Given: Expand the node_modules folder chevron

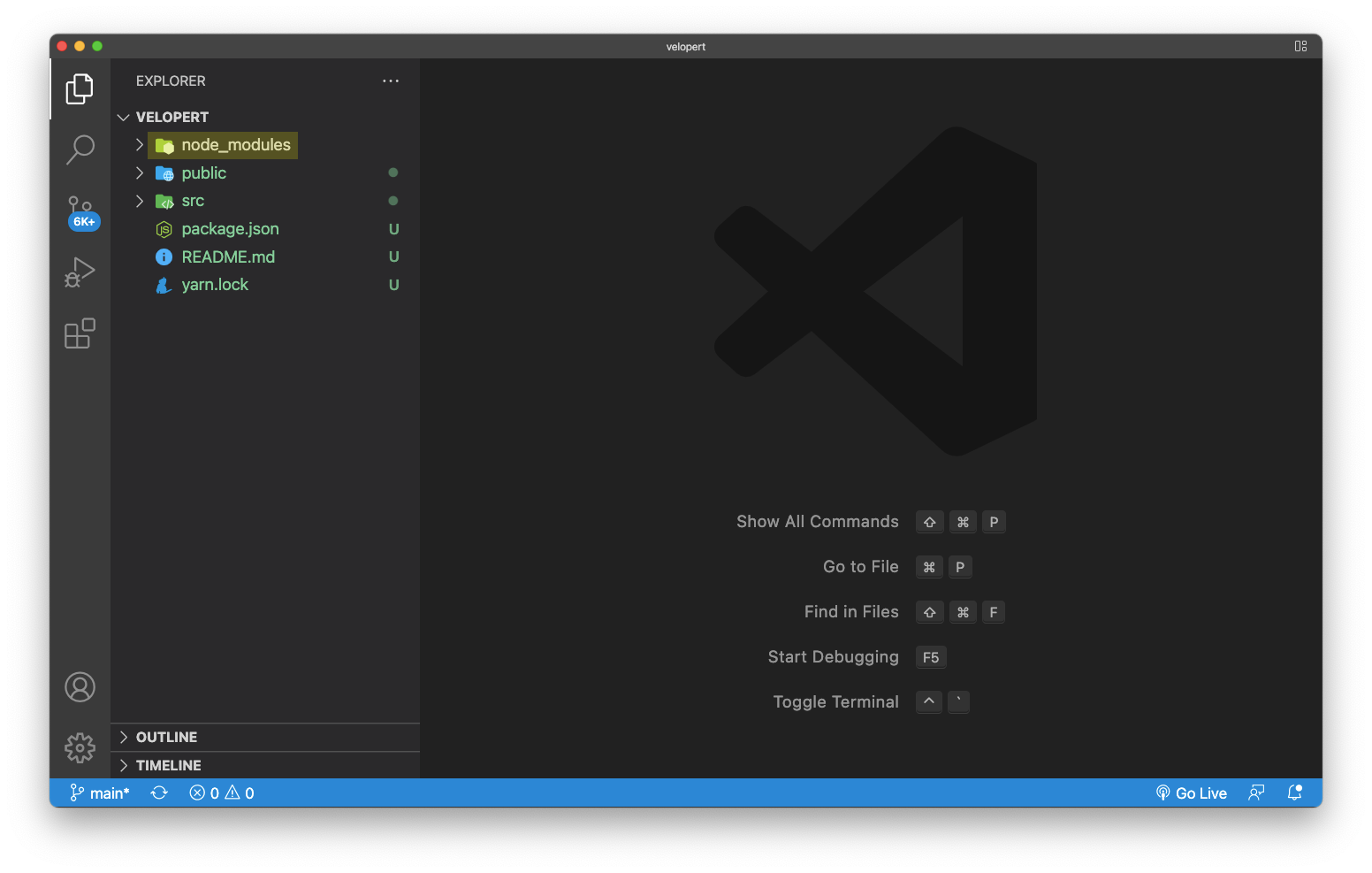Looking at the screenshot, I should click(x=139, y=145).
